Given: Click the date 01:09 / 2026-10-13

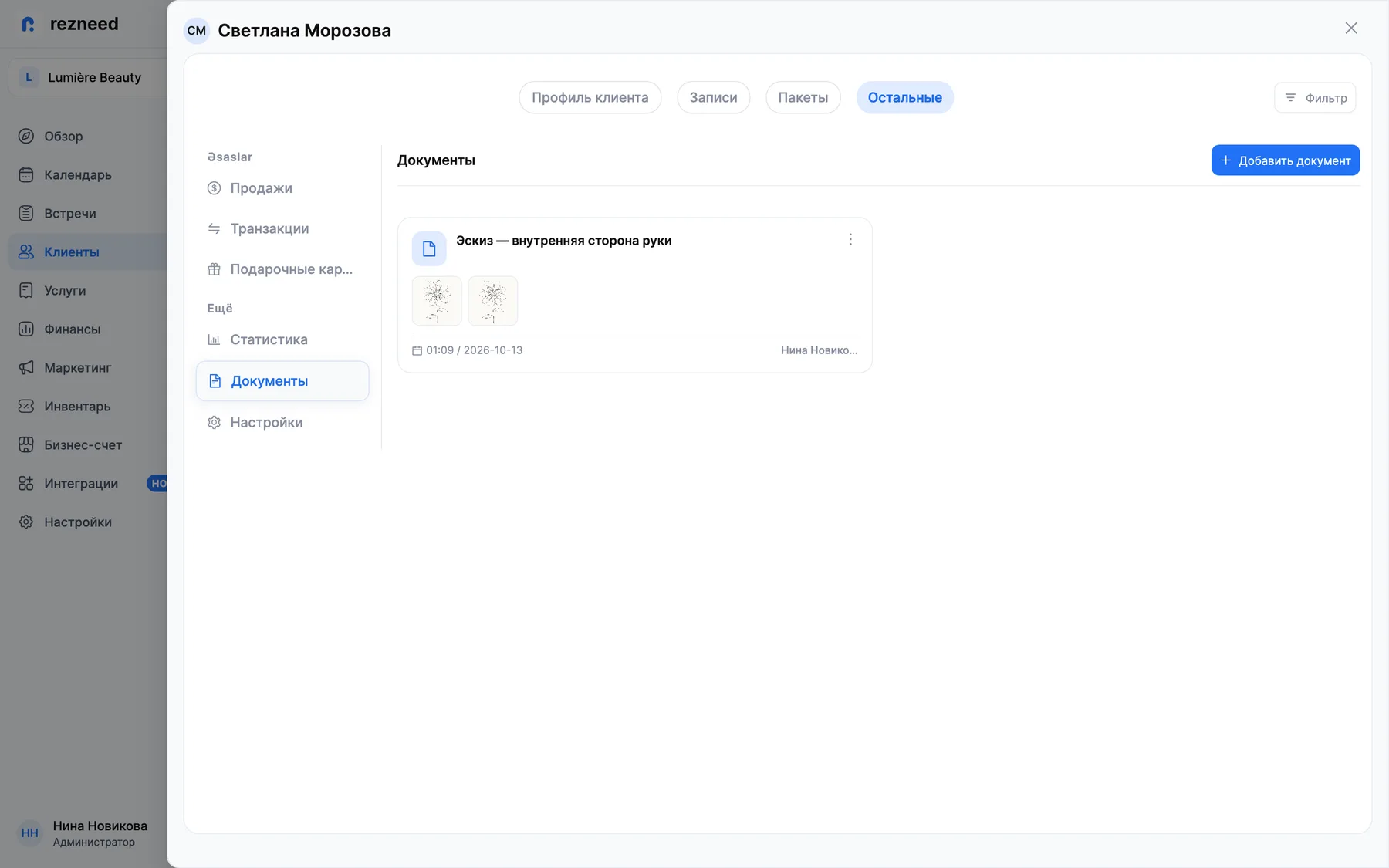Looking at the screenshot, I should click(474, 350).
